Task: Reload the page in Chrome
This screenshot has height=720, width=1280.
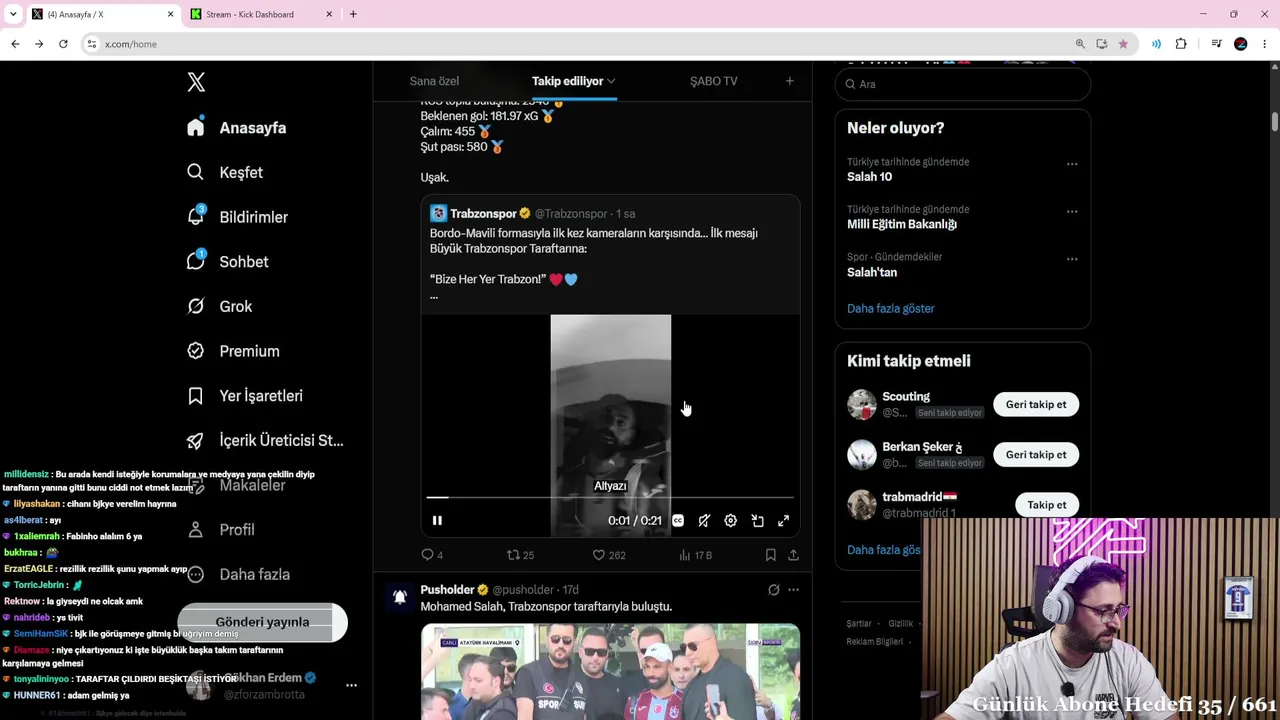Action: [63, 44]
